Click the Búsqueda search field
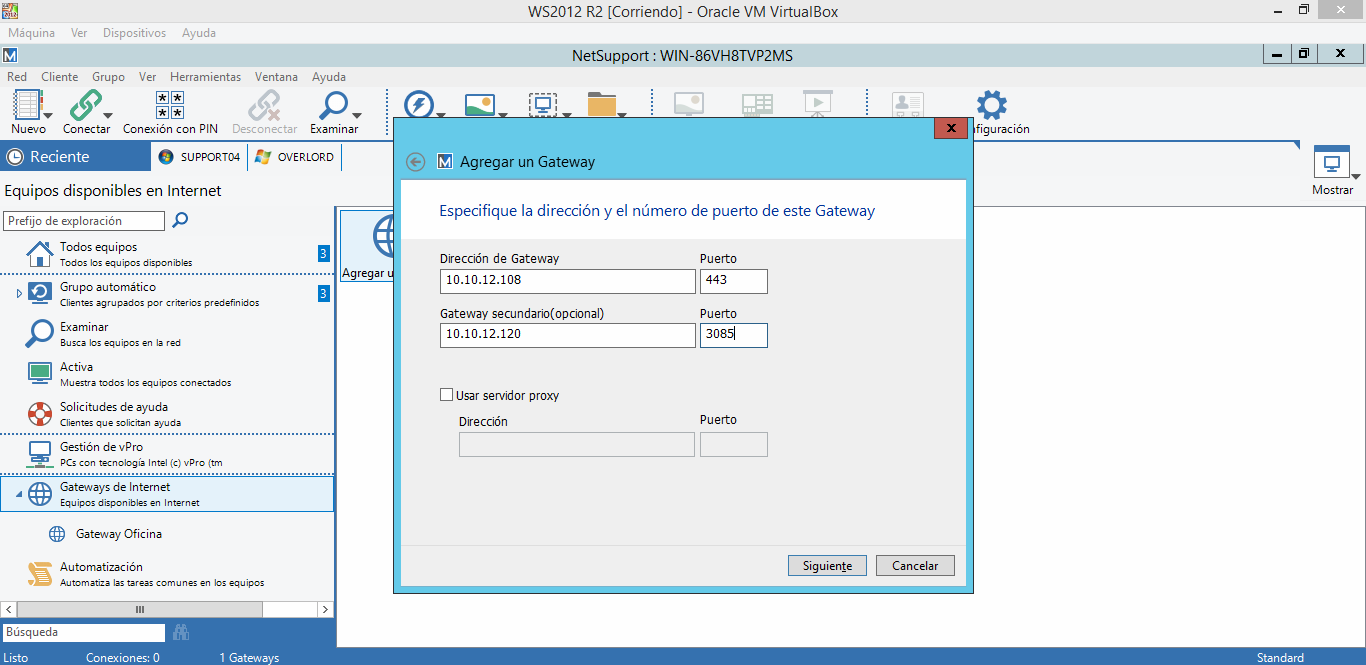Viewport: 1366px width, 665px height. pos(84,632)
